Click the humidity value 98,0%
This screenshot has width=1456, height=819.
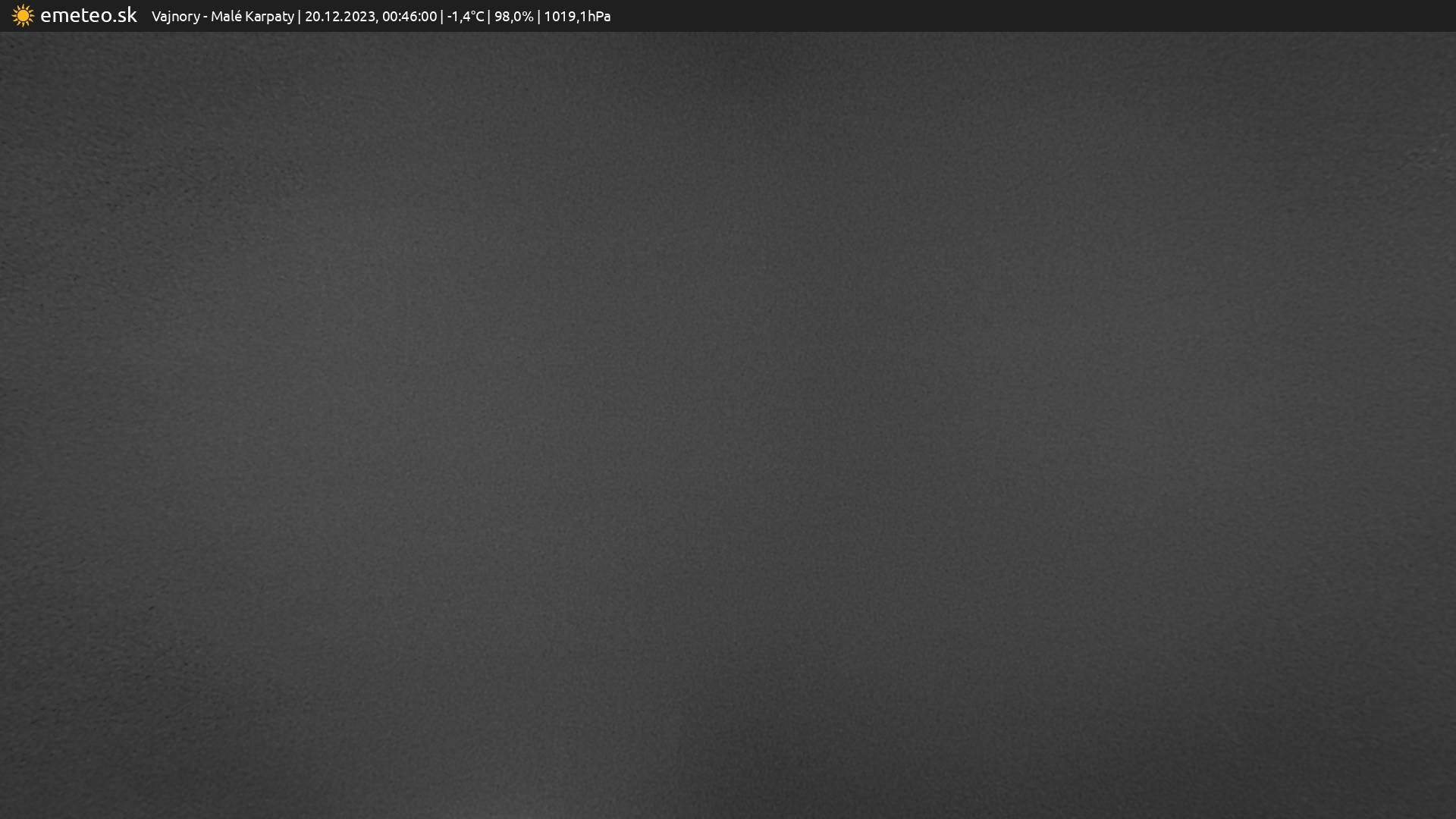[x=513, y=16]
